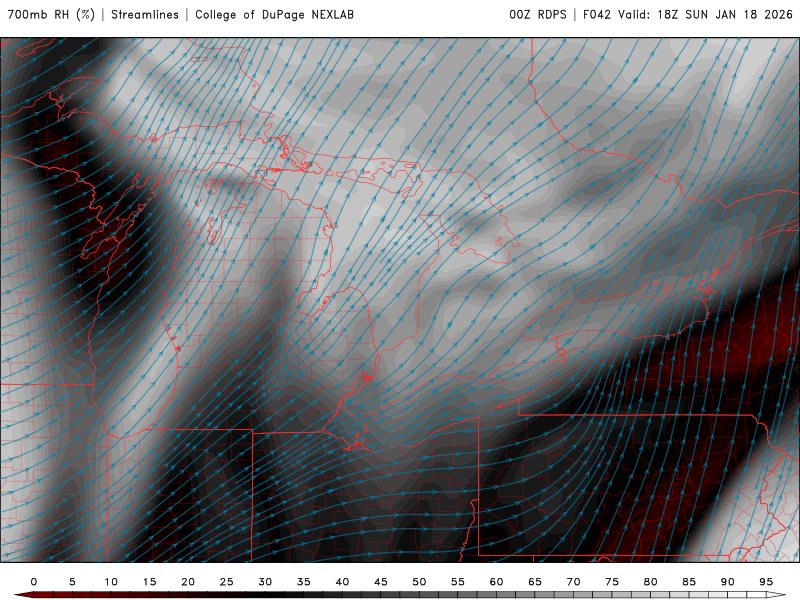Click the "Valid: 18Z SUN JAN 18 2026" text
Screen dimensions: 800x600
click(x=705, y=15)
